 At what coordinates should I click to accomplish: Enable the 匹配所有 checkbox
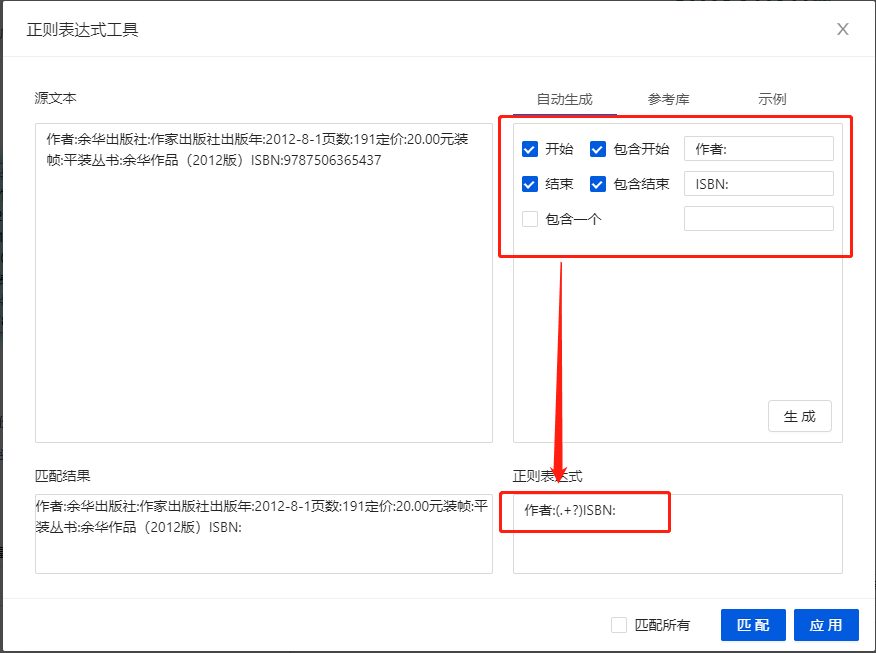coord(619,625)
